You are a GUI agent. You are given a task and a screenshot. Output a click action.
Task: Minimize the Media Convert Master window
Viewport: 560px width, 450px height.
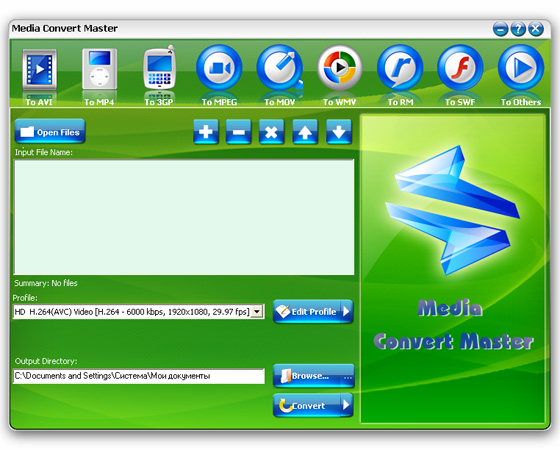(500, 29)
